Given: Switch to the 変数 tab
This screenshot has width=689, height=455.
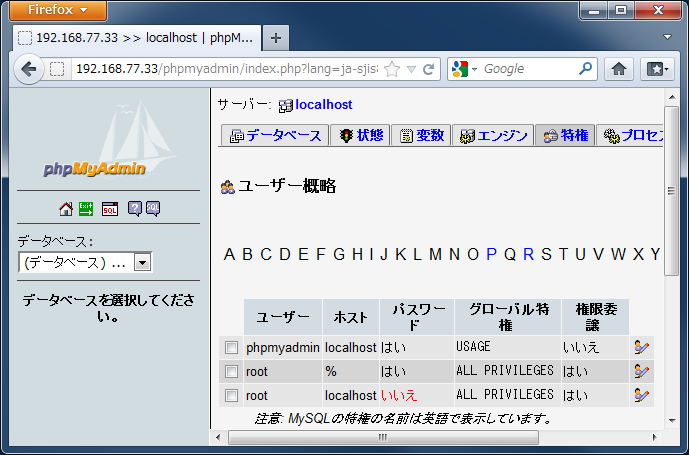Looking at the screenshot, I should pos(421,135).
